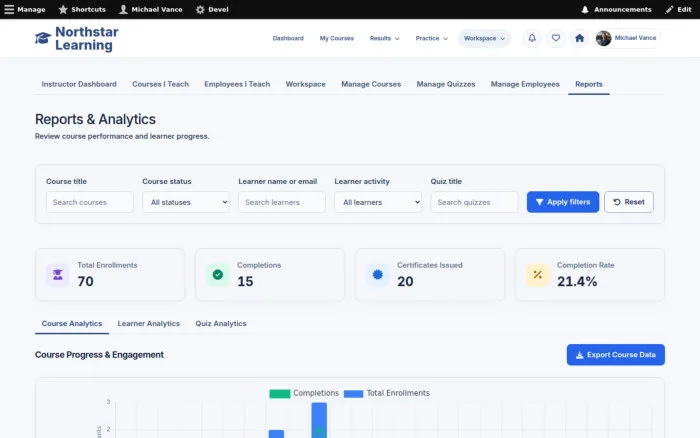The width and height of the screenshot is (700, 438).
Task: Click the home icon button
Action: click(x=579, y=38)
